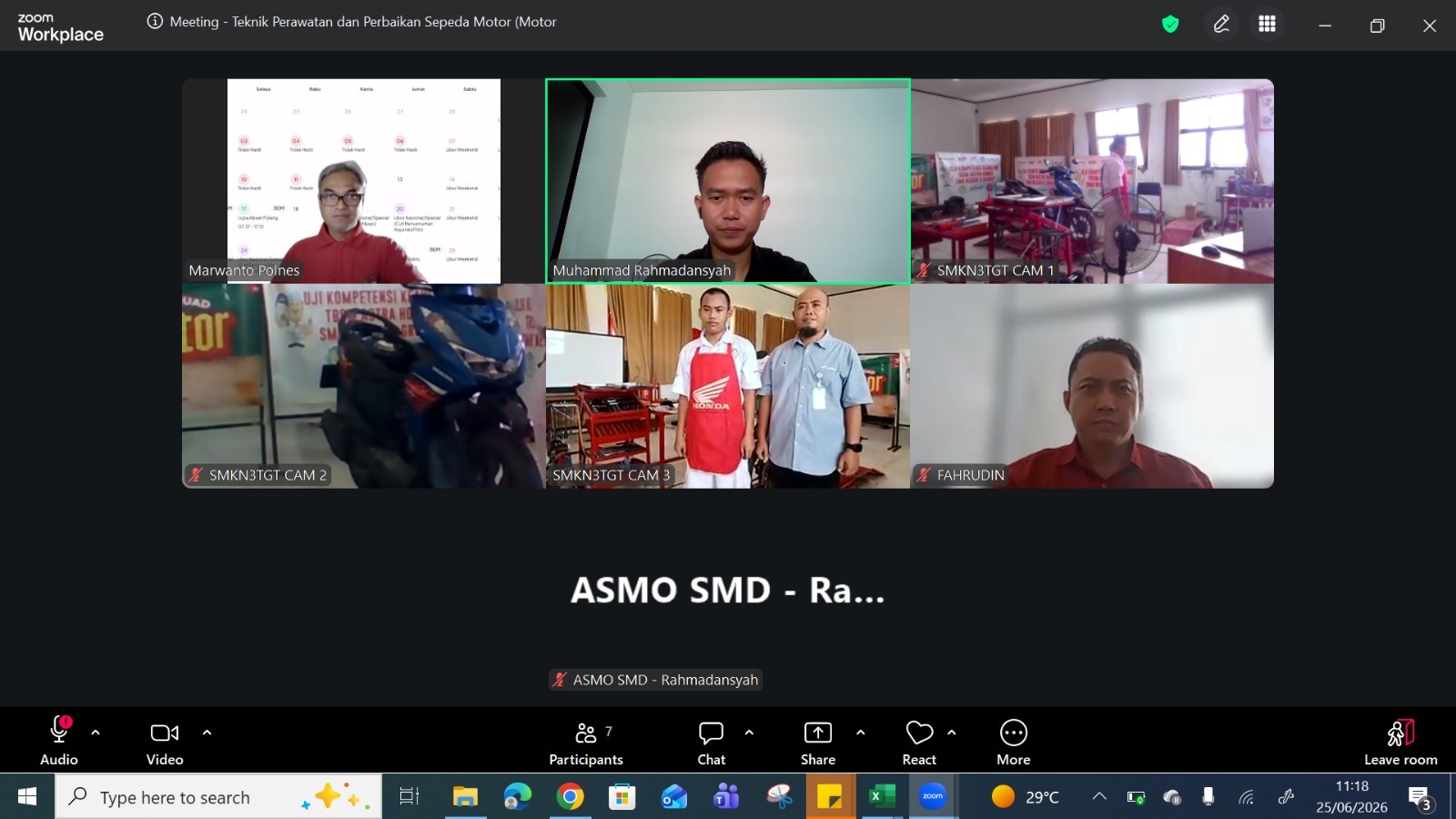Click the ASMO SMD - Rahmadansyah name label

656,680
